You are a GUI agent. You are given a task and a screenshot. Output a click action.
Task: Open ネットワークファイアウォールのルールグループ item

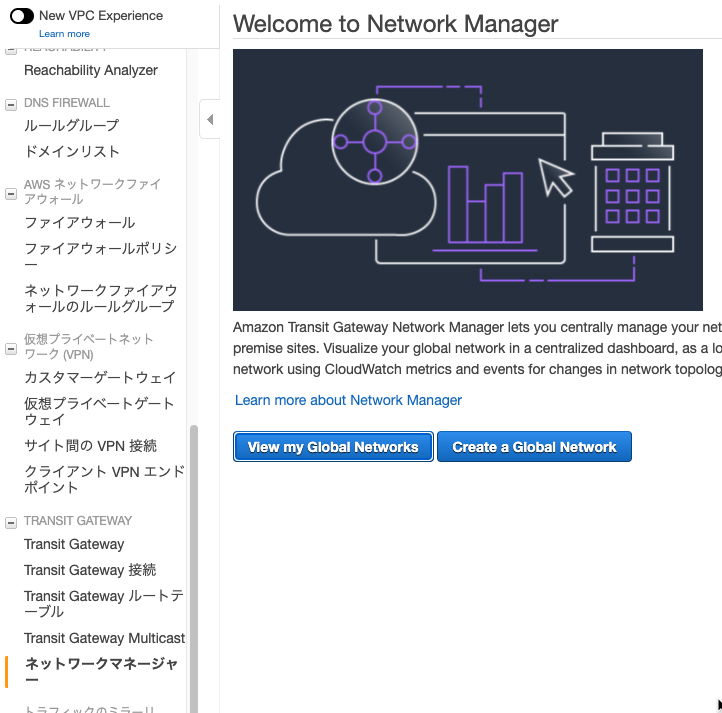(x=100, y=298)
